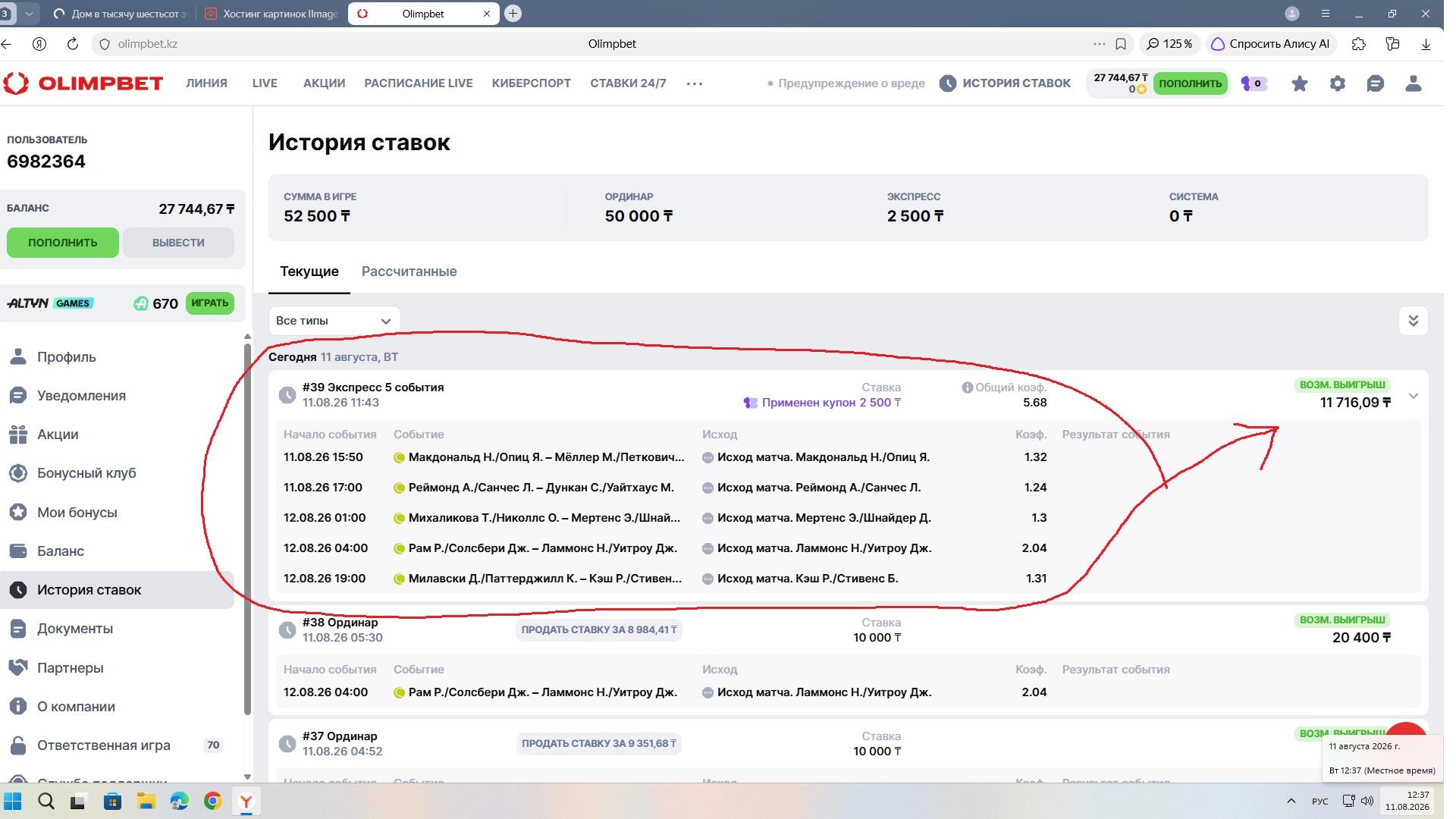Click ПОПОЛНИТЬ button in the top header
The image size is (1456, 819).
click(1191, 83)
